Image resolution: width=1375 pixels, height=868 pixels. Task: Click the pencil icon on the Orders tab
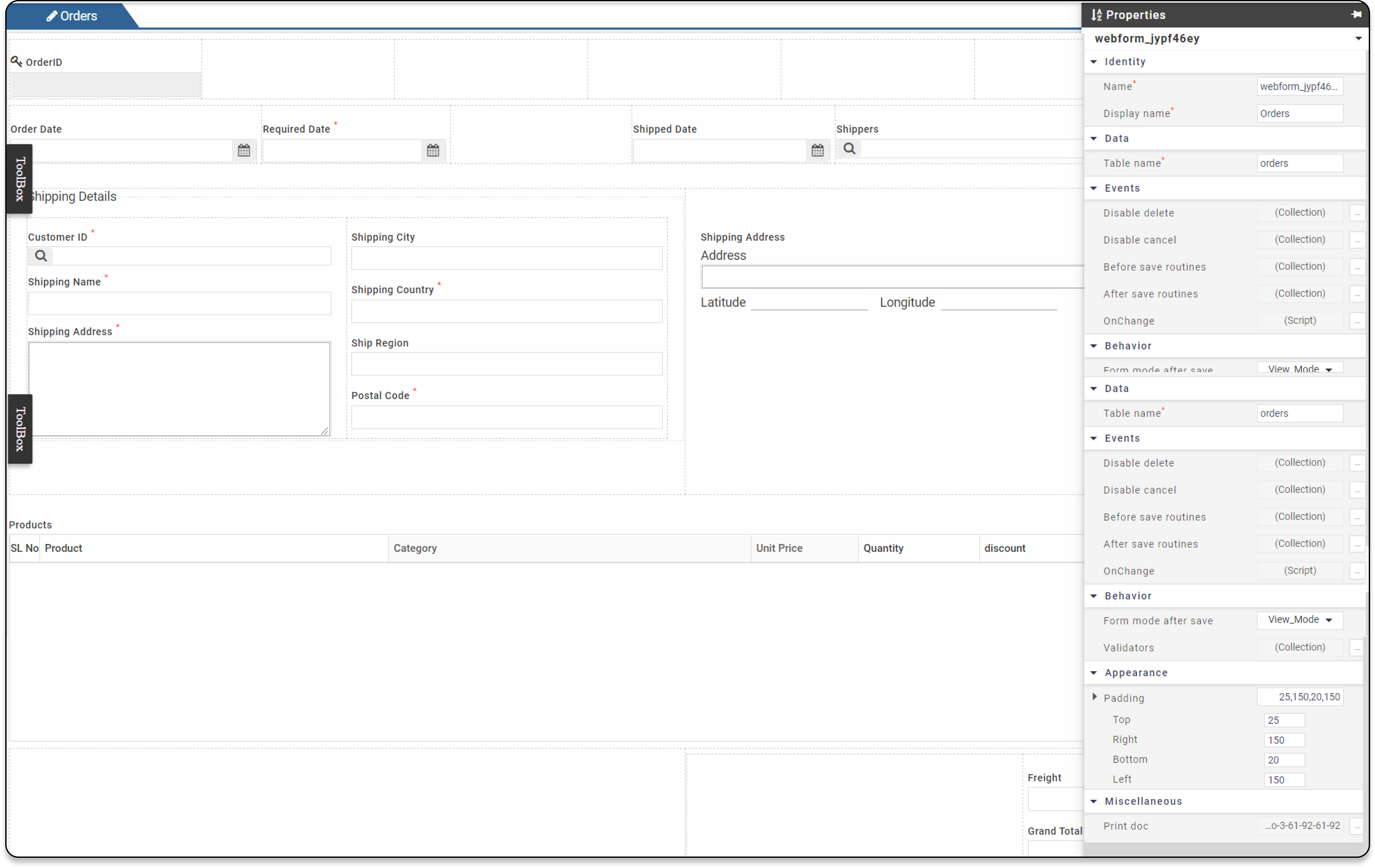52,15
